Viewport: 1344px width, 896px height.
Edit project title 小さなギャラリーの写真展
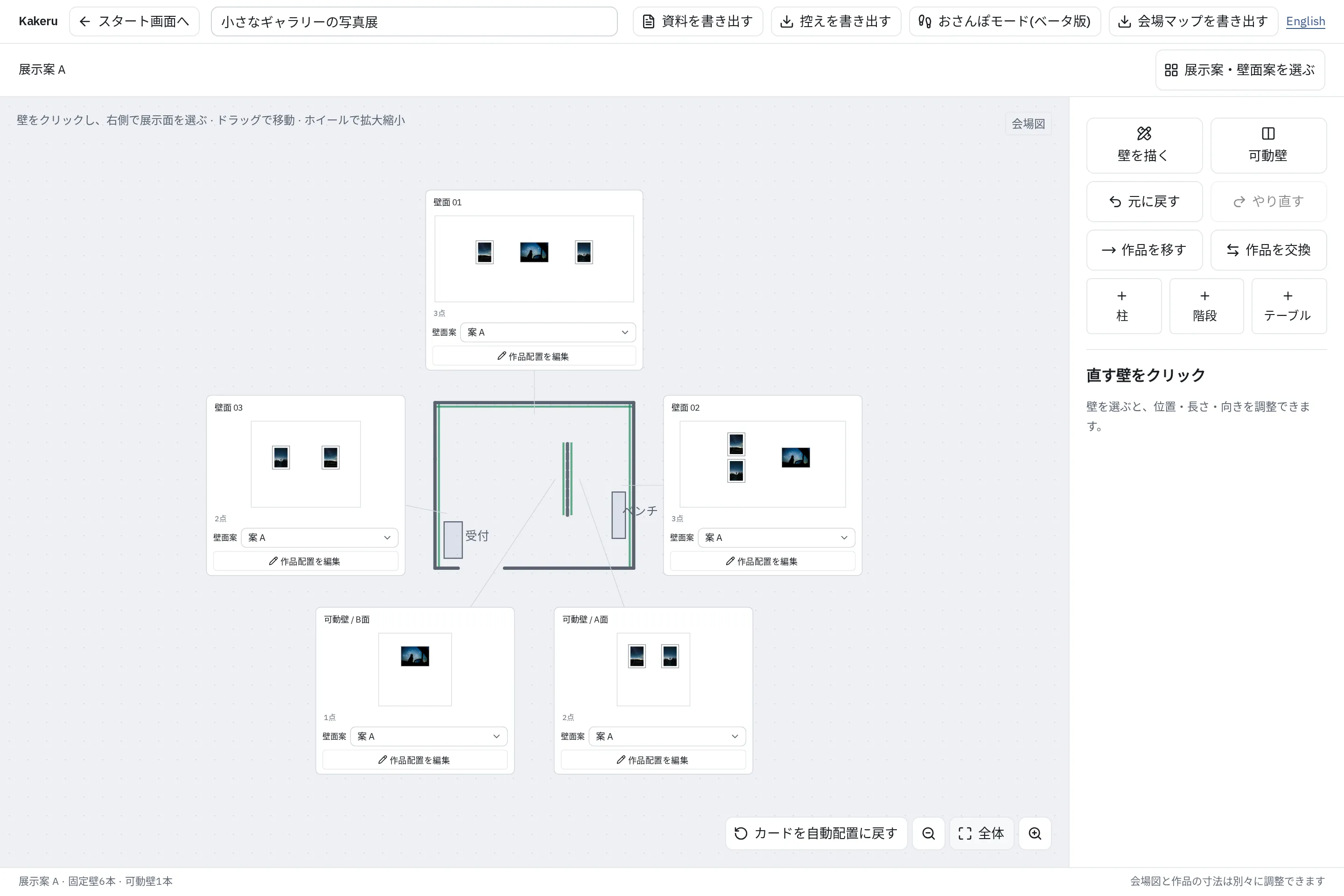414,22
